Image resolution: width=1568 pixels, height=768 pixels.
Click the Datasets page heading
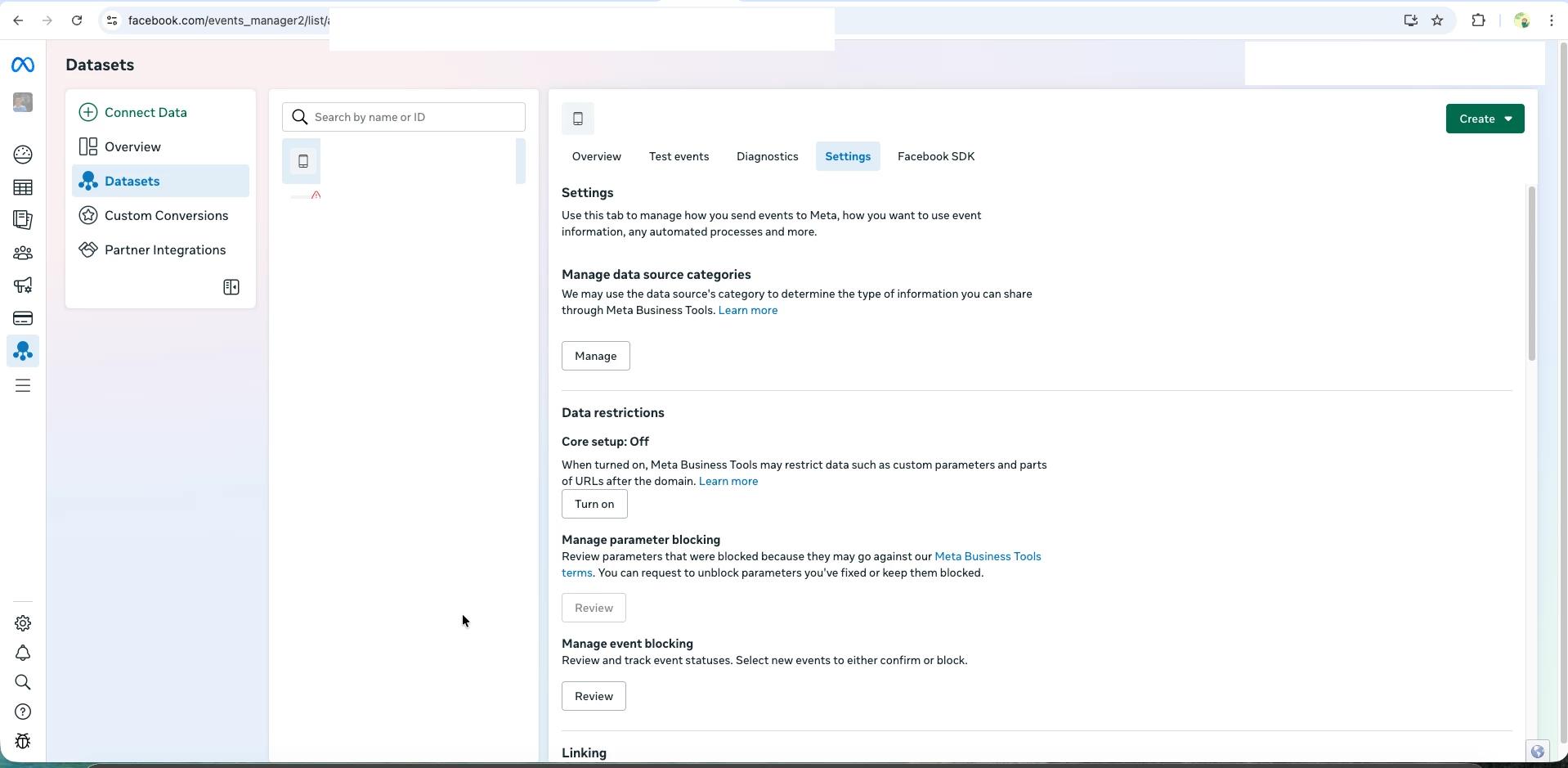[x=100, y=65]
